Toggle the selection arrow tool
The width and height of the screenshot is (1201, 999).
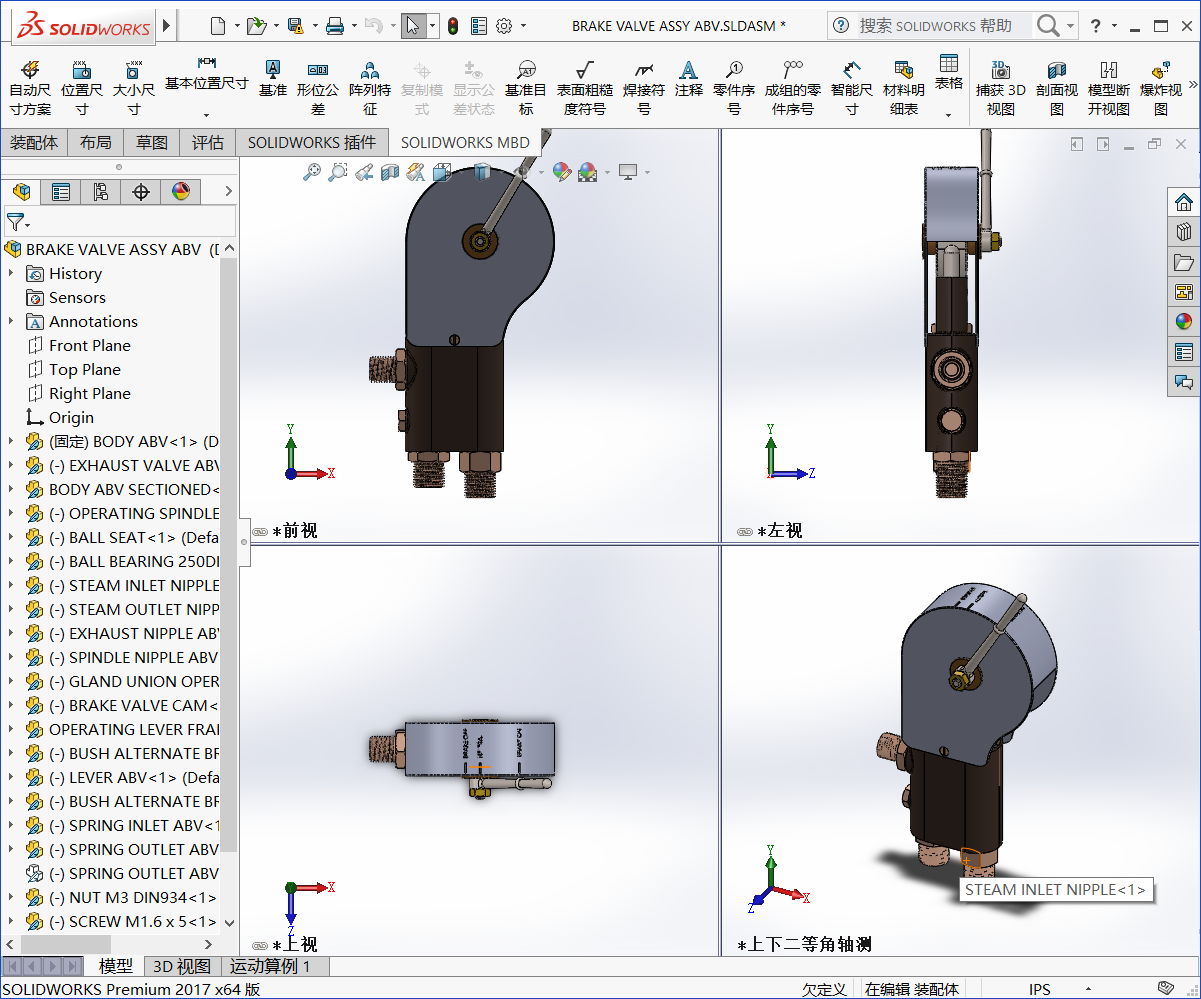click(413, 25)
